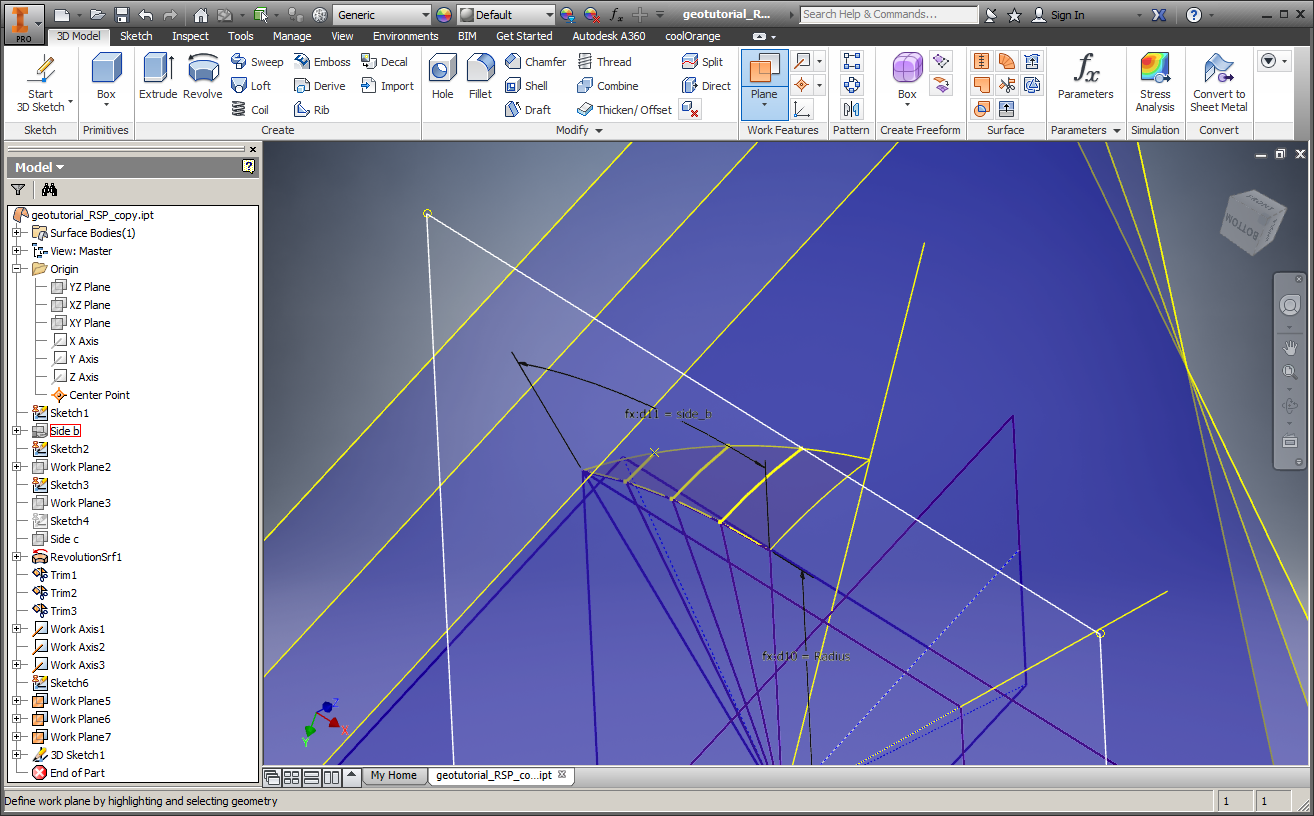The height and width of the screenshot is (816, 1314).
Task: Open the Sketch ribbon tab
Action: (136, 36)
